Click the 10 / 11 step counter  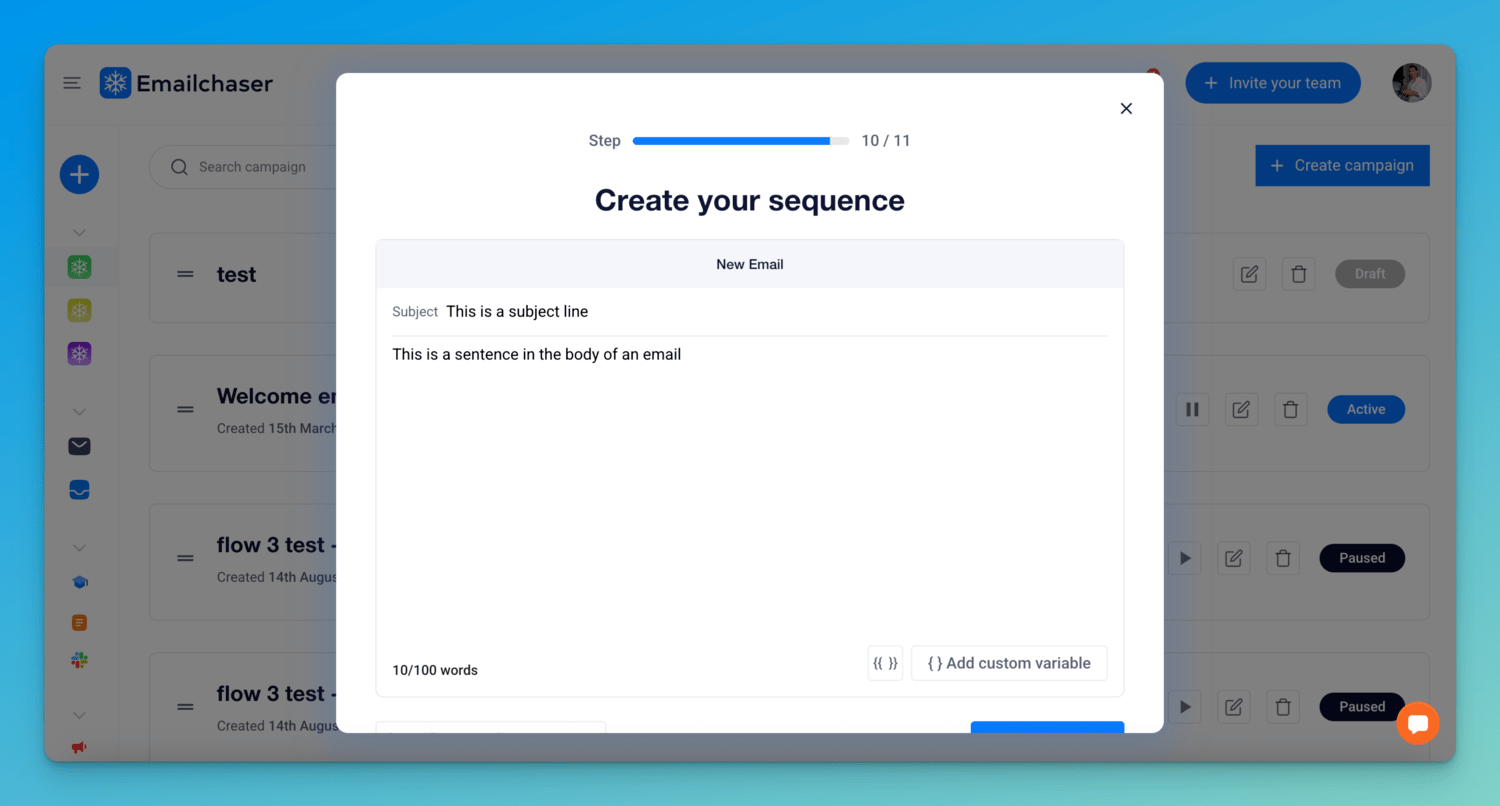click(x=886, y=141)
